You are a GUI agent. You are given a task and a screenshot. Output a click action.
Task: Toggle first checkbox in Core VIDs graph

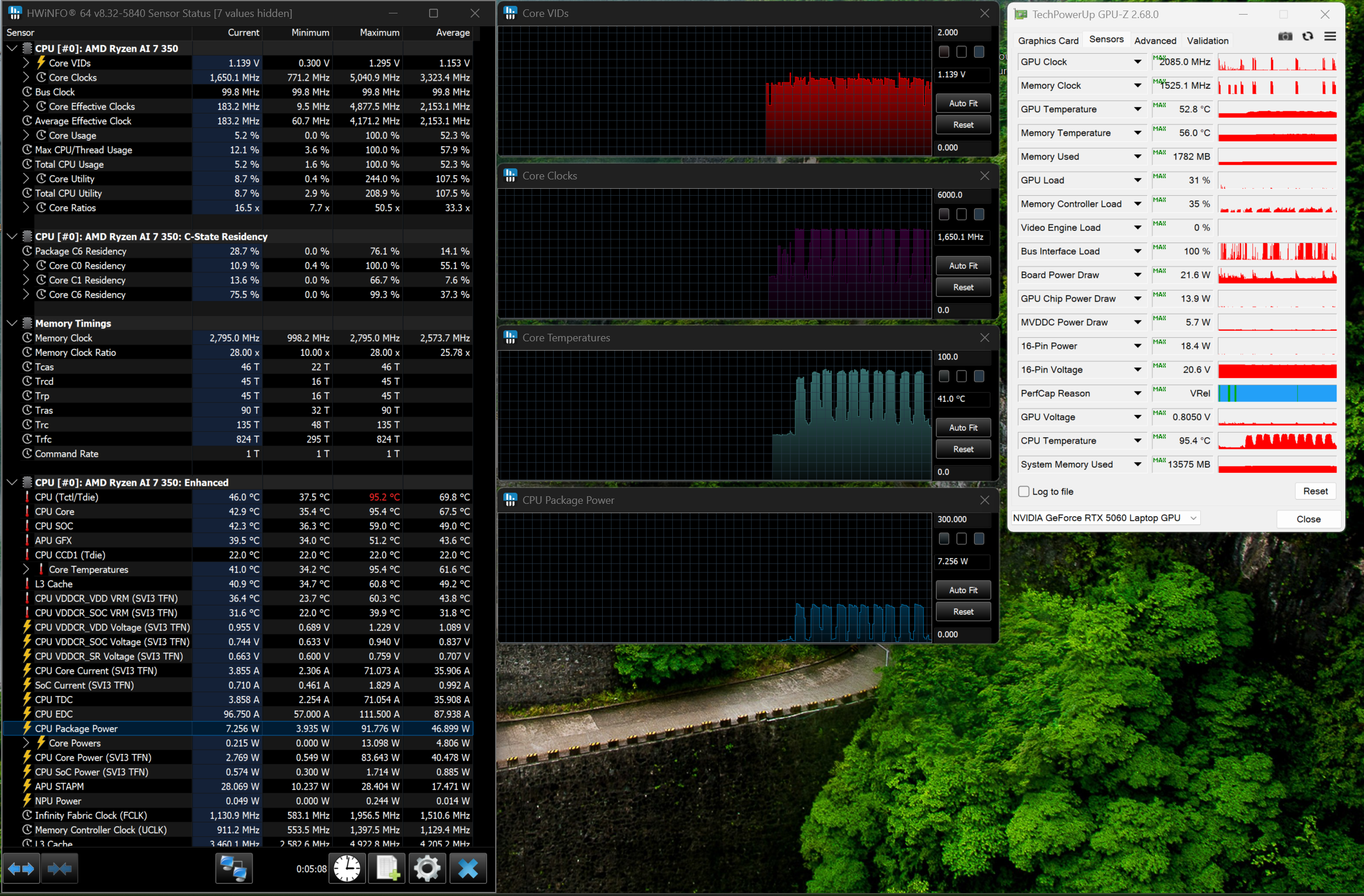click(944, 52)
